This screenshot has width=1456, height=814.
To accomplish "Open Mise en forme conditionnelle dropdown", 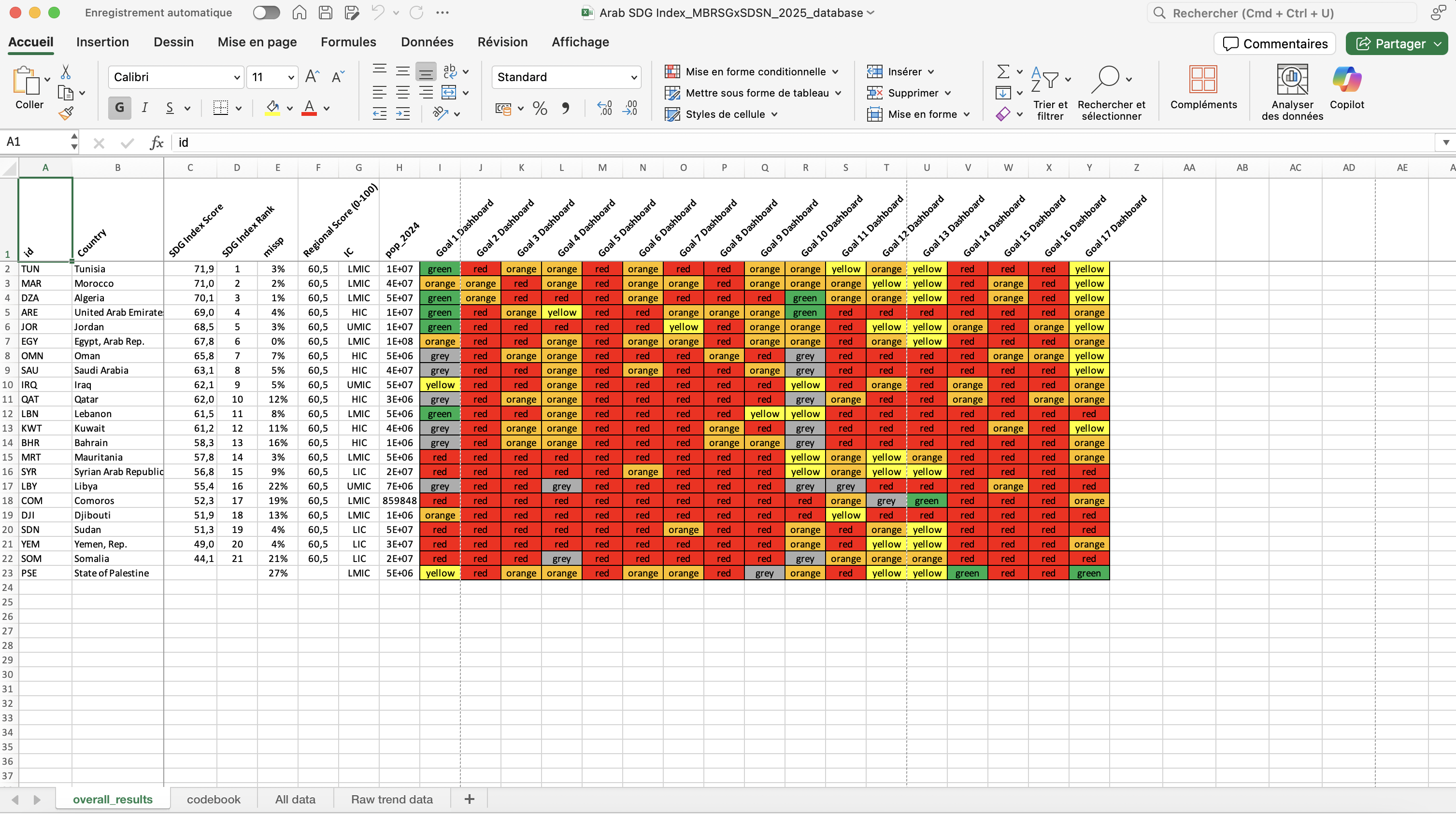I will click(755, 72).
